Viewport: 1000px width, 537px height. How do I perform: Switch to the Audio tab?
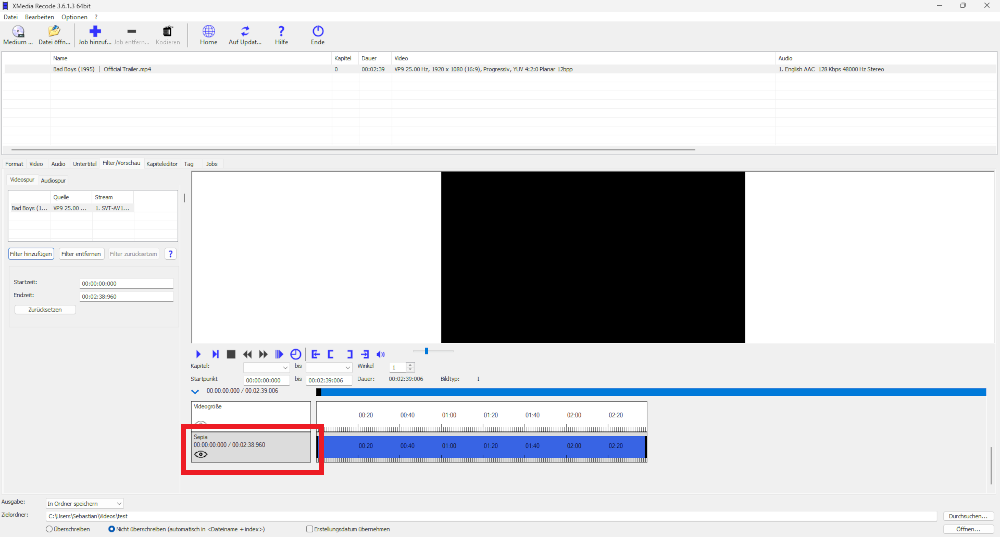point(58,164)
